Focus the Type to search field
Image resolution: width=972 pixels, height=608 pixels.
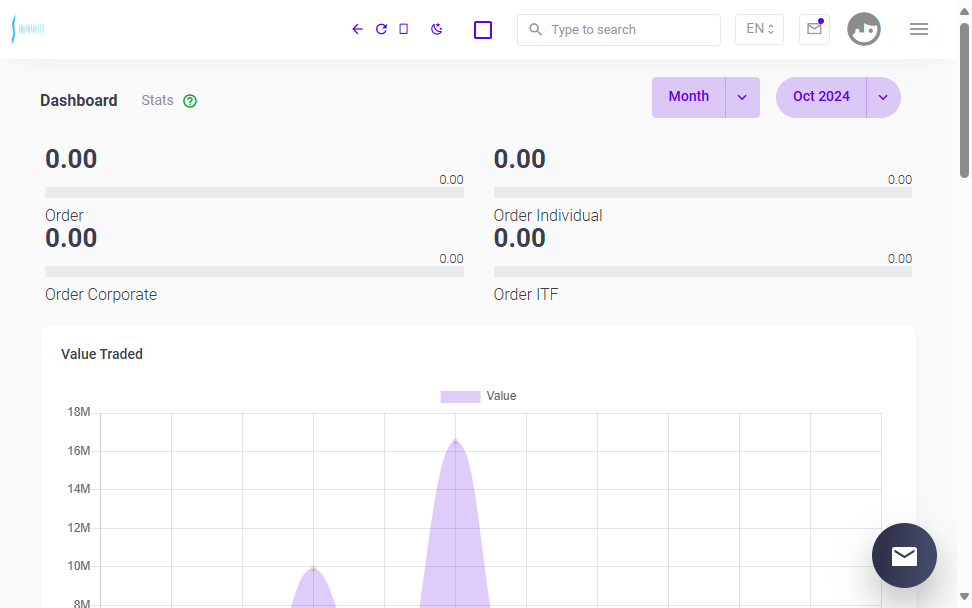(x=619, y=30)
